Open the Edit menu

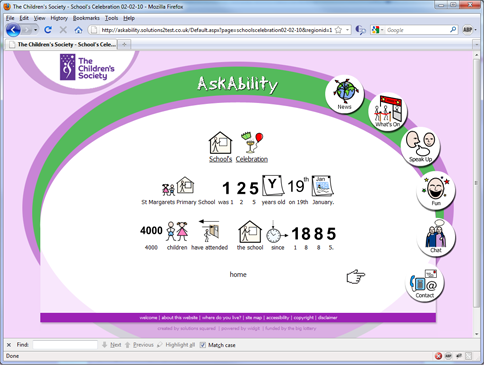(24, 18)
